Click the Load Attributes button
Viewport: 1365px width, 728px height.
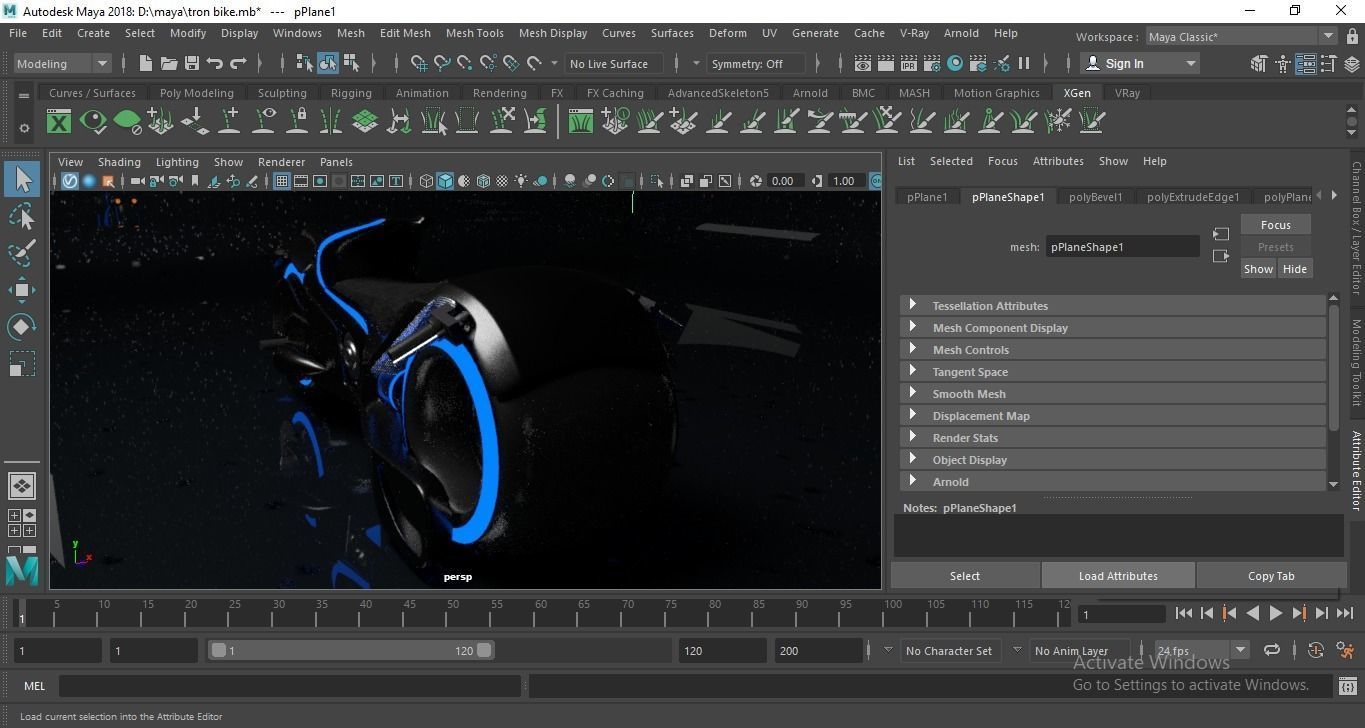tap(1118, 576)
